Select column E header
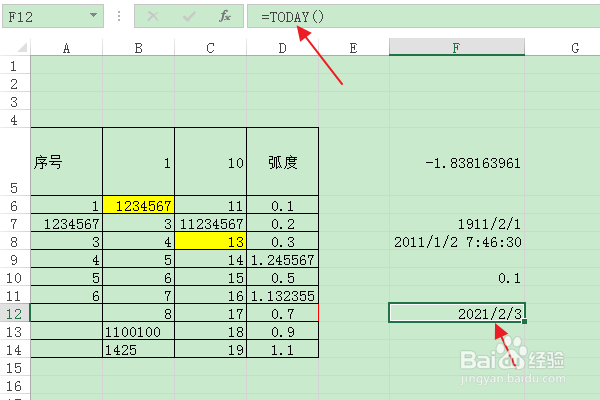The height and width of the screenshot is (400, 600). 354,48
